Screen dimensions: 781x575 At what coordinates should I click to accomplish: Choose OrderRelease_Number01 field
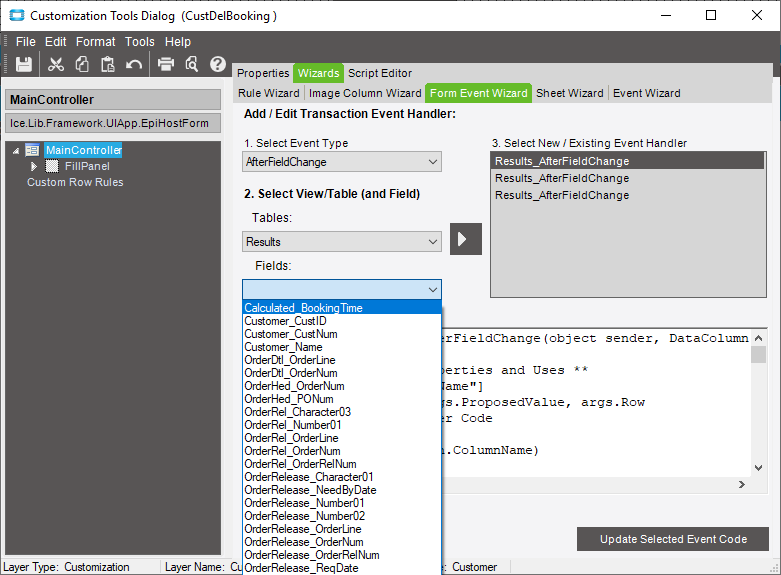pyautogui.click(x=342, y=503)
